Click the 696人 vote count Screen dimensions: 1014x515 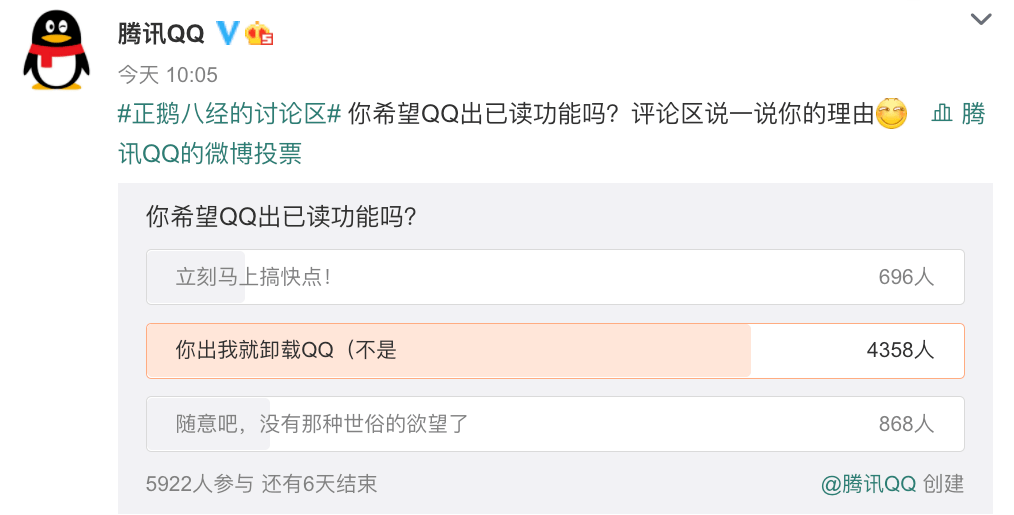[x=906, y=277]
